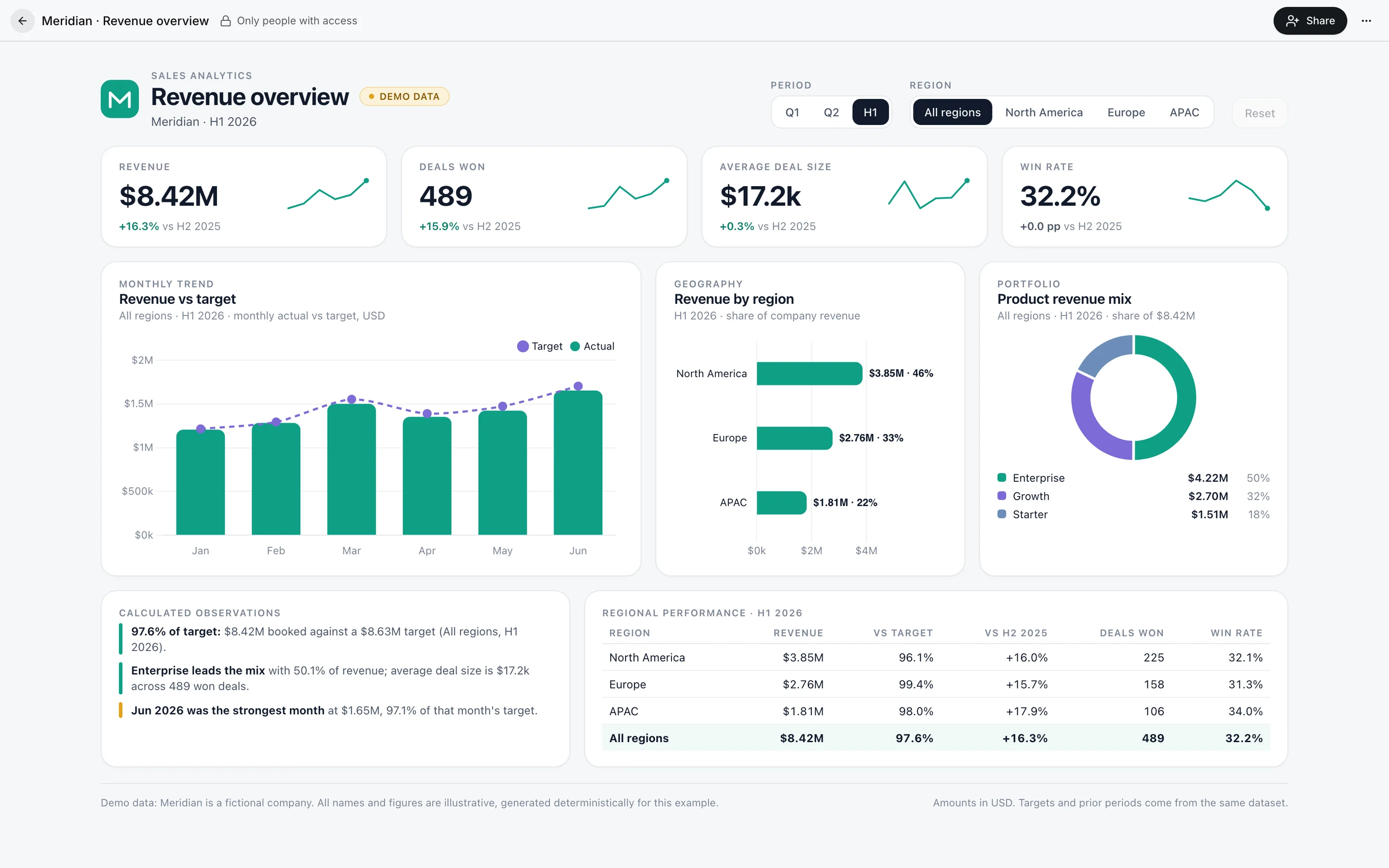Click the purple Target legend dot

pos(522,346)
